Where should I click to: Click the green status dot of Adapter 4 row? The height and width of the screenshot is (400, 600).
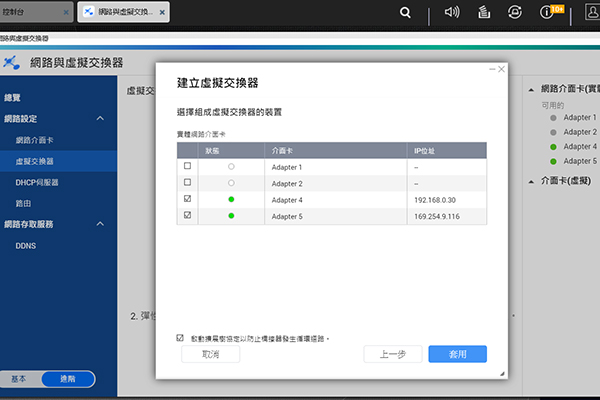[x=231, y=199]
